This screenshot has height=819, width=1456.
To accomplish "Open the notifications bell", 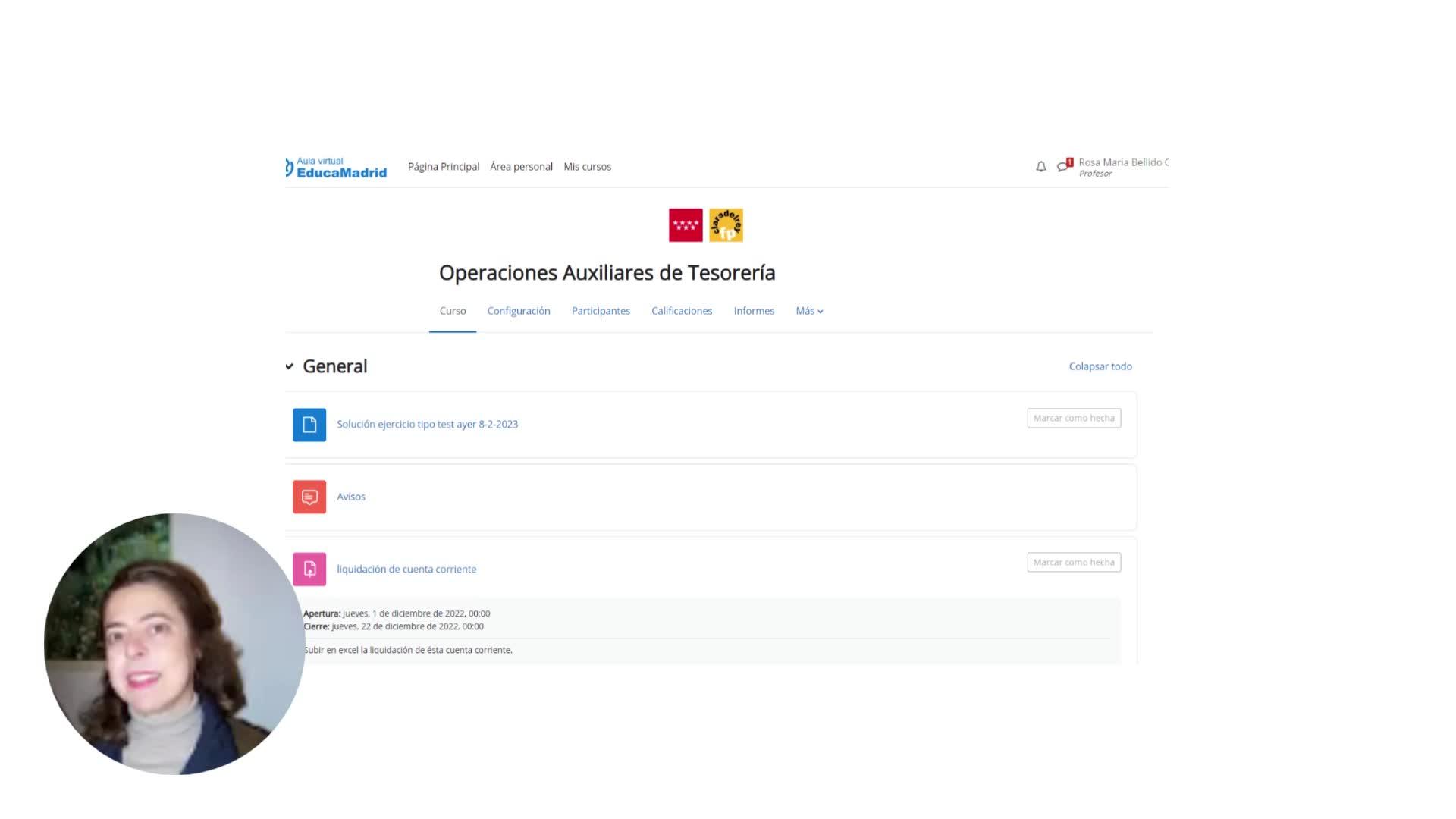I will [1040, 167].
